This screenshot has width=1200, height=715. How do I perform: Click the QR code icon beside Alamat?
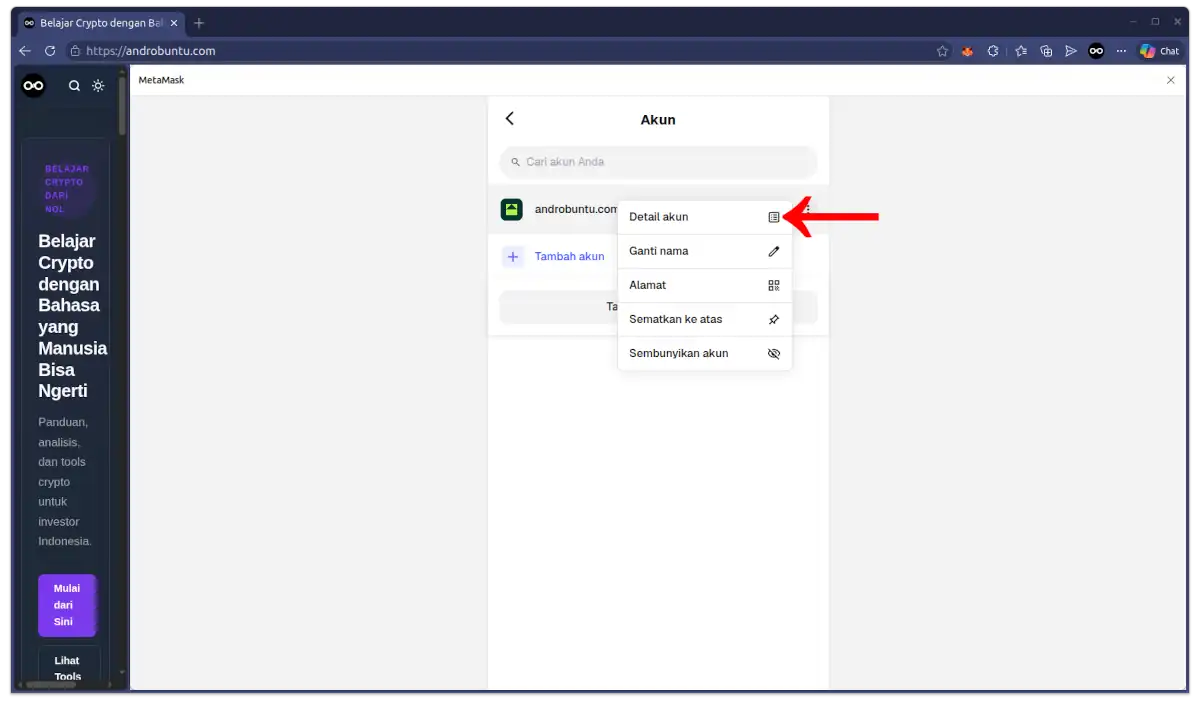pyautogui.click(x=774, y=285)
